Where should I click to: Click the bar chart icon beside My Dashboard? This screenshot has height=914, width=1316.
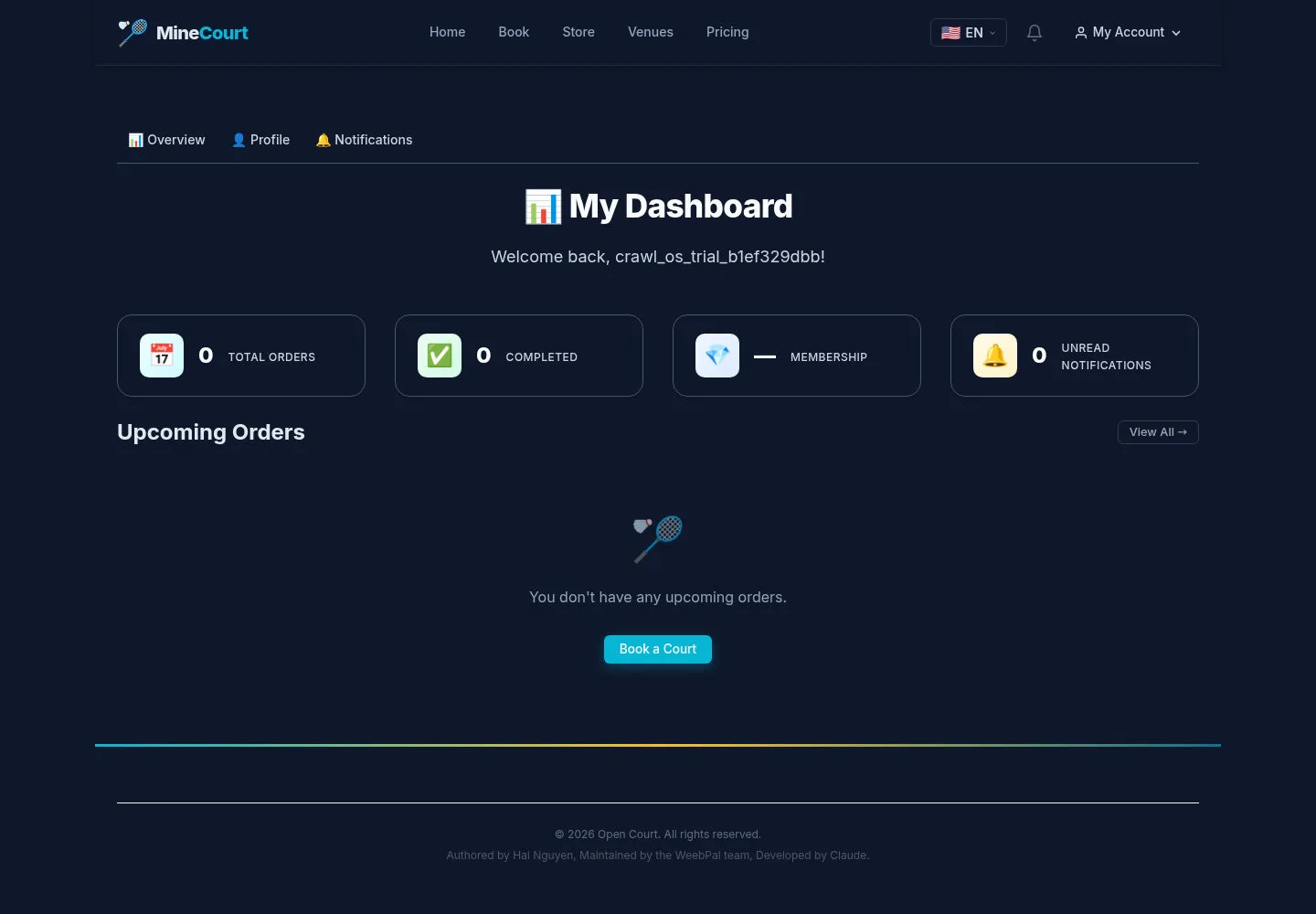[543, 207]
